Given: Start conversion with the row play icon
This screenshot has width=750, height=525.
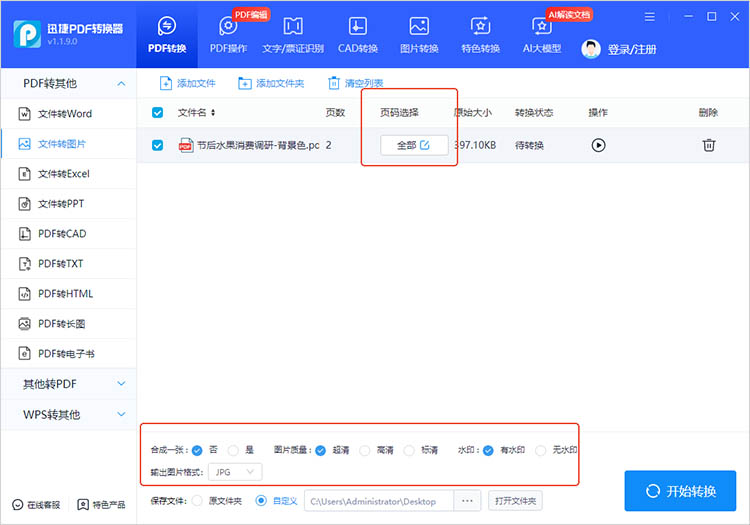Looking at the screenshot, I should coord(598,145).
